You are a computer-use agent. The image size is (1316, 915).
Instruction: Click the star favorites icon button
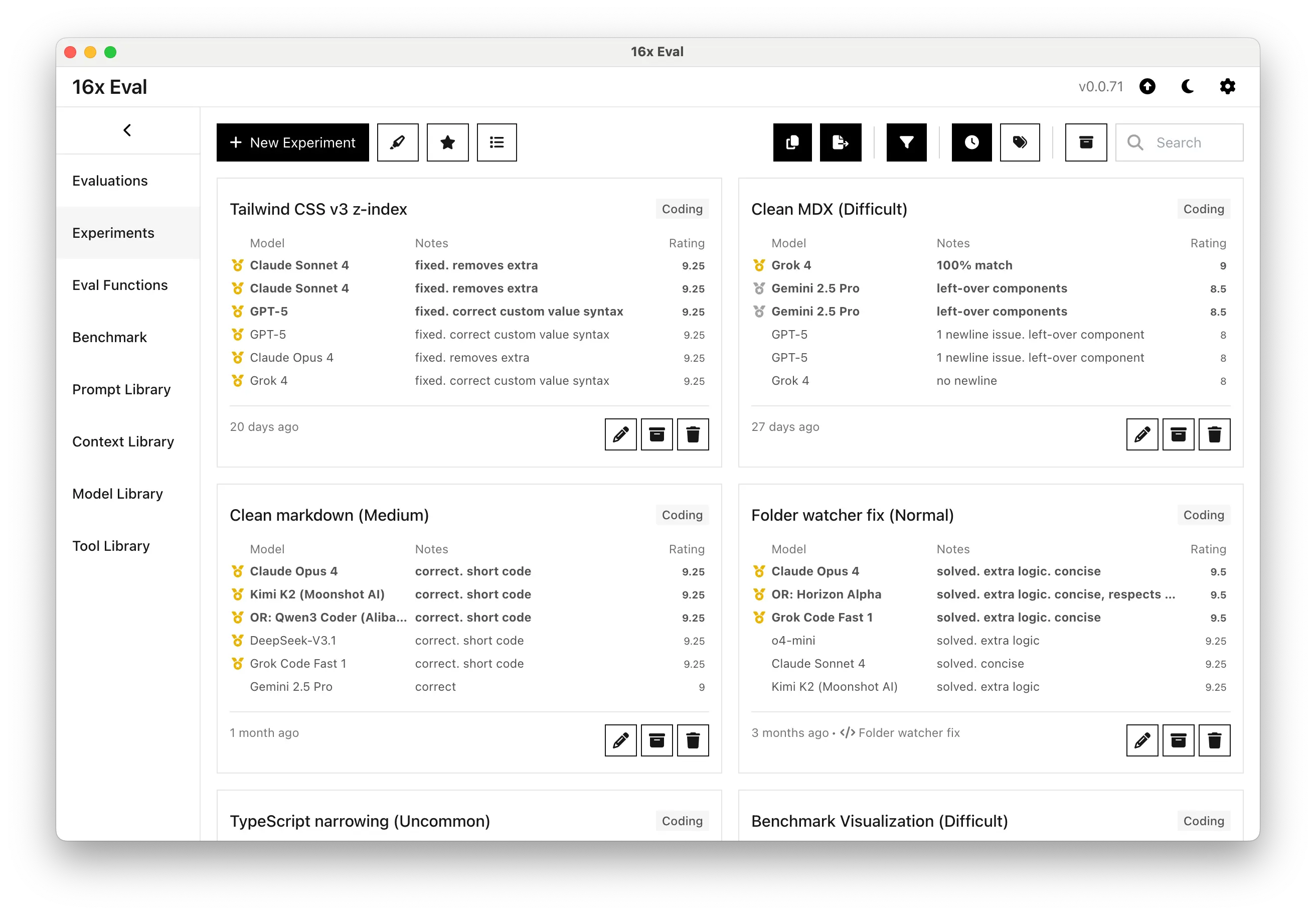pyautogui.click(x=447, y=142)
